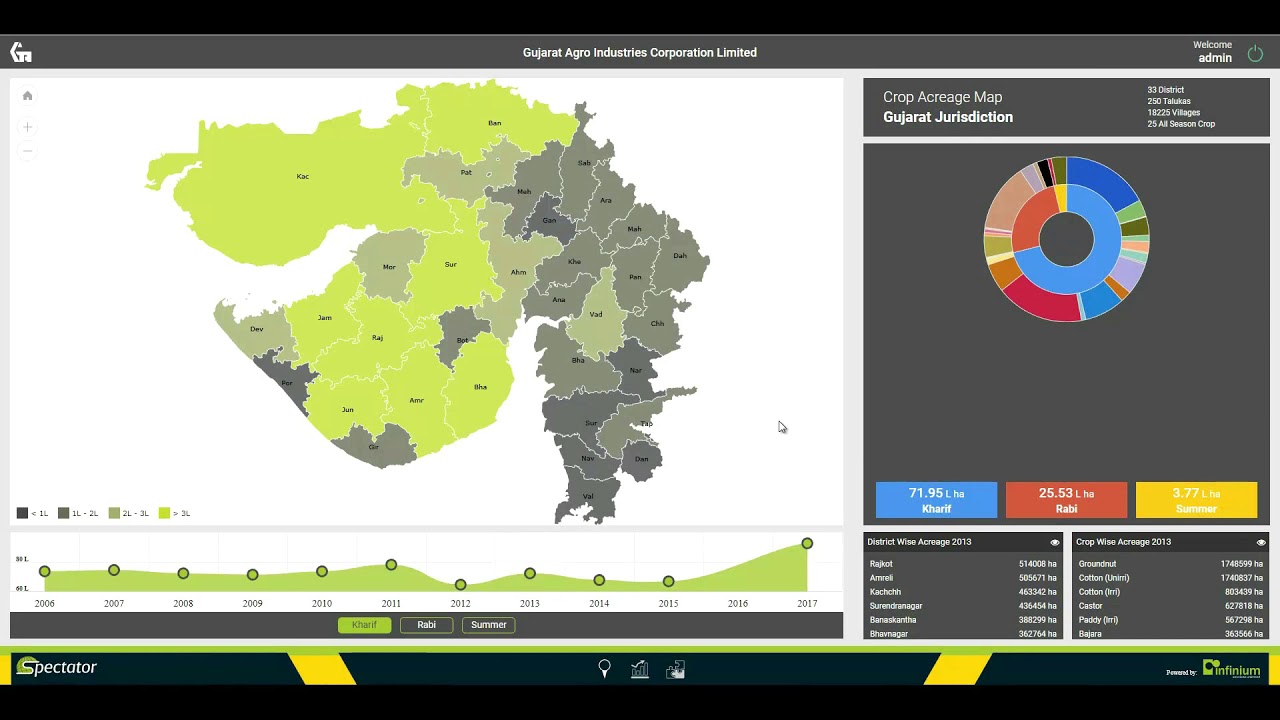
Task: Click the Cotton (Irri) row in the crop list
Action: 1170,592
